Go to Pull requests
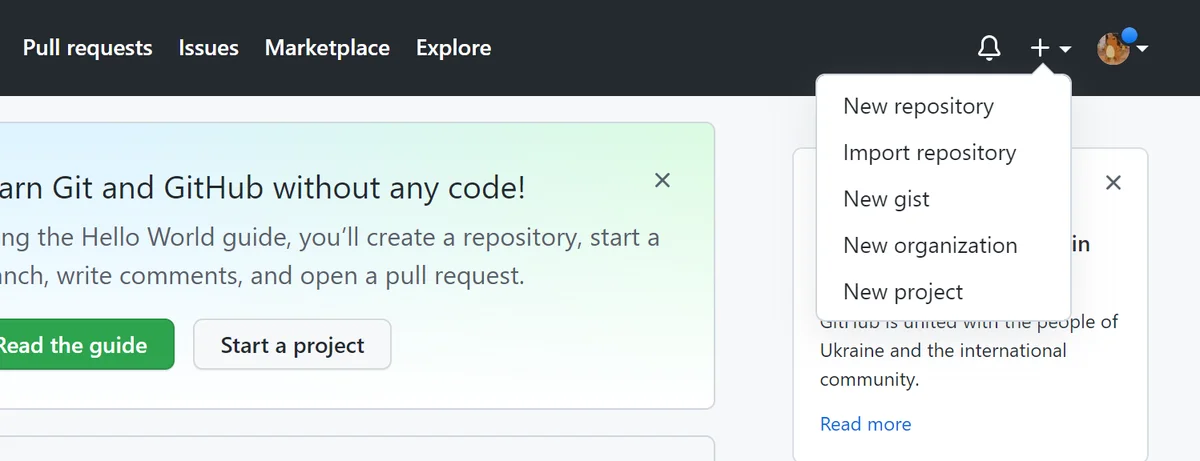Viewport: 1200px width, 461px height. tap(88, 48)
